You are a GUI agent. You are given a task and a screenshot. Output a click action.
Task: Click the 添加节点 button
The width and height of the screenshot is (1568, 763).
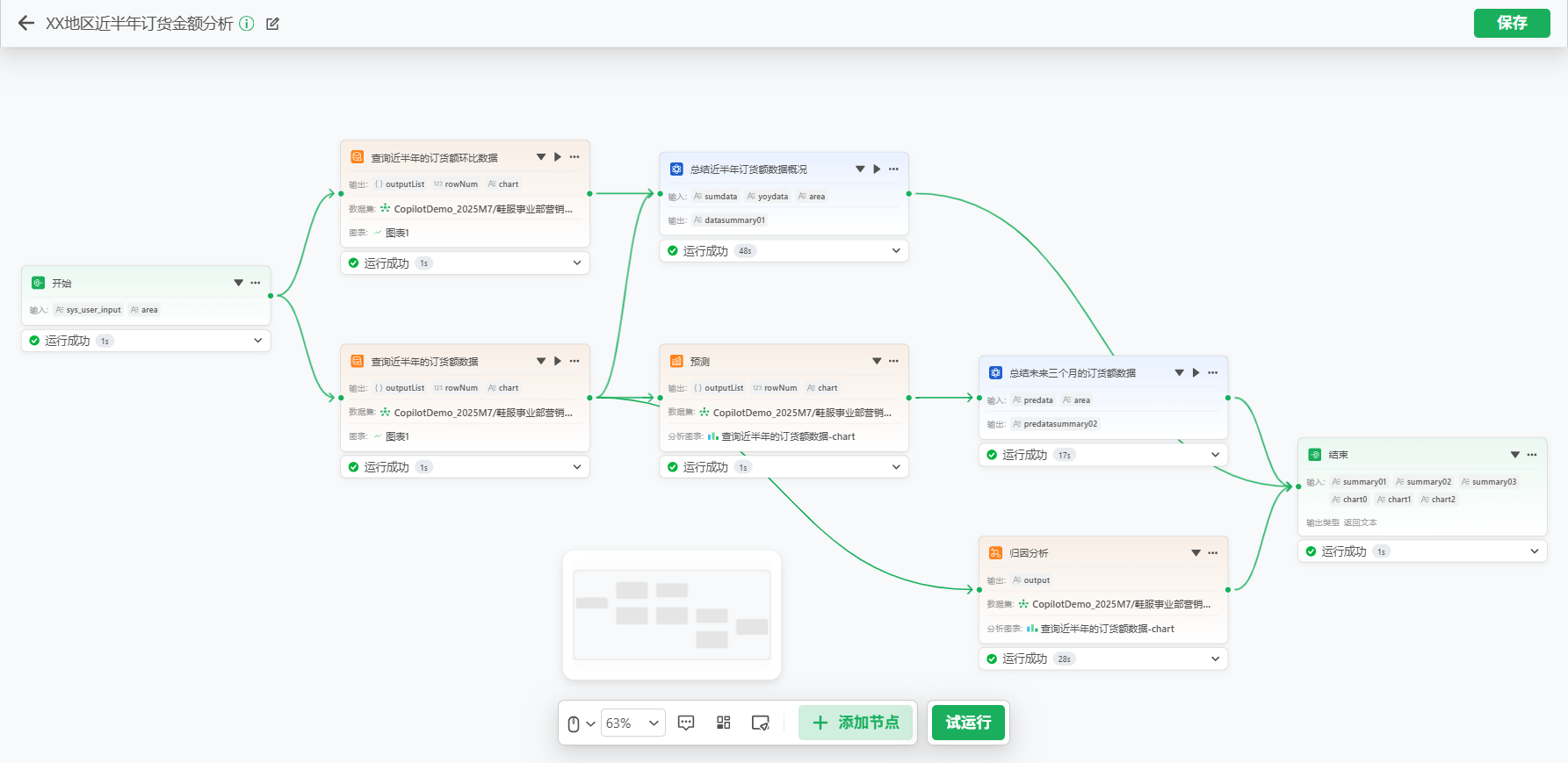[856, 723]
